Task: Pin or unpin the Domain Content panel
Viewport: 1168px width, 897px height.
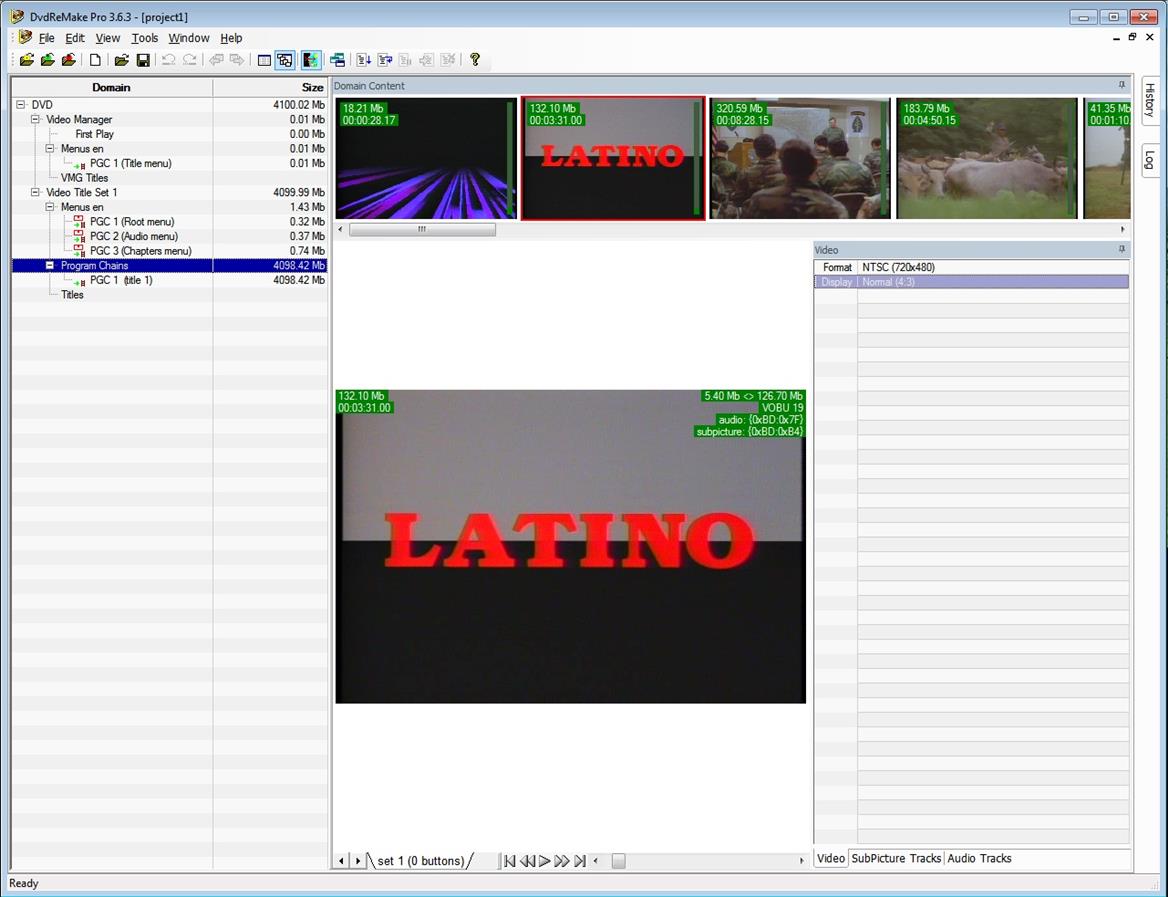Action: (1122, 85)
